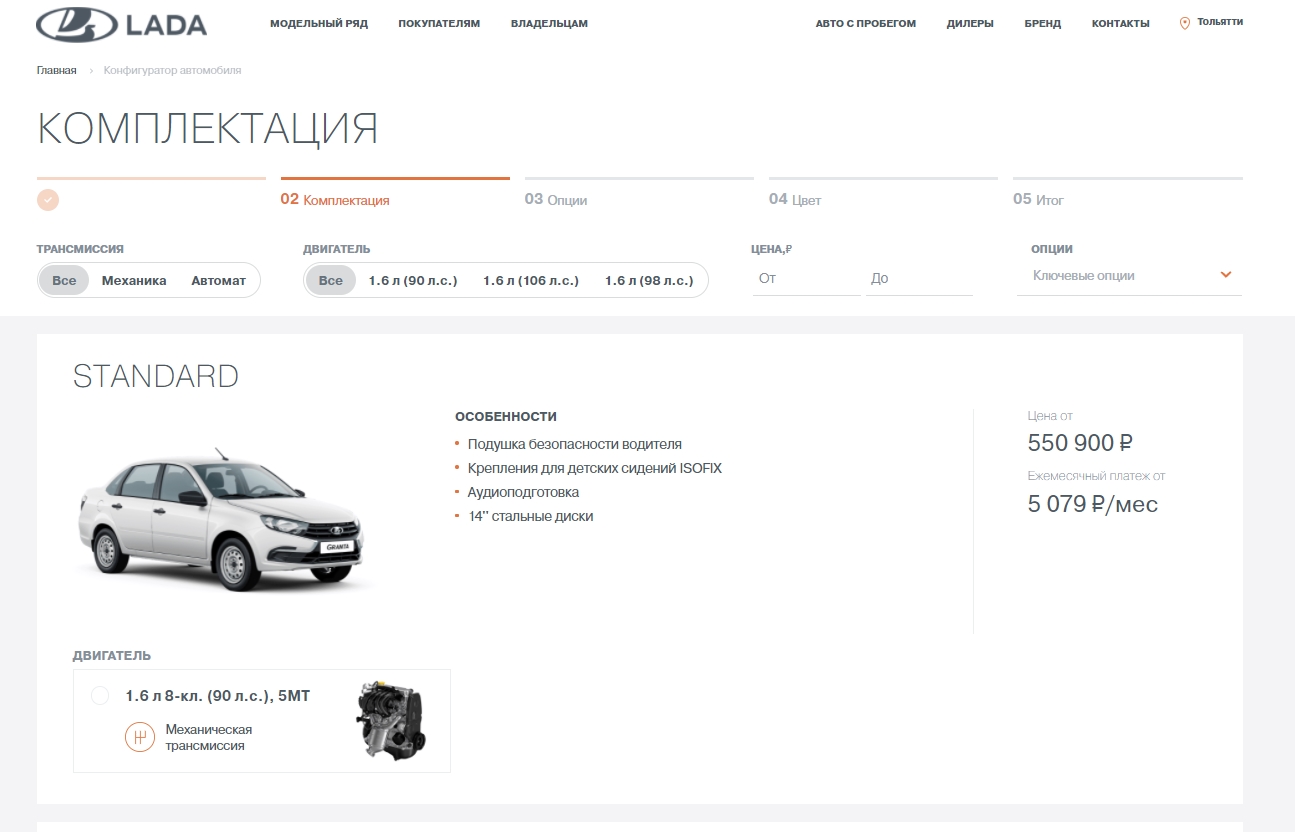Filter engine by 1.6 л (98 л.с.)
Viewport: 1295px width, 832px height.
649,280
